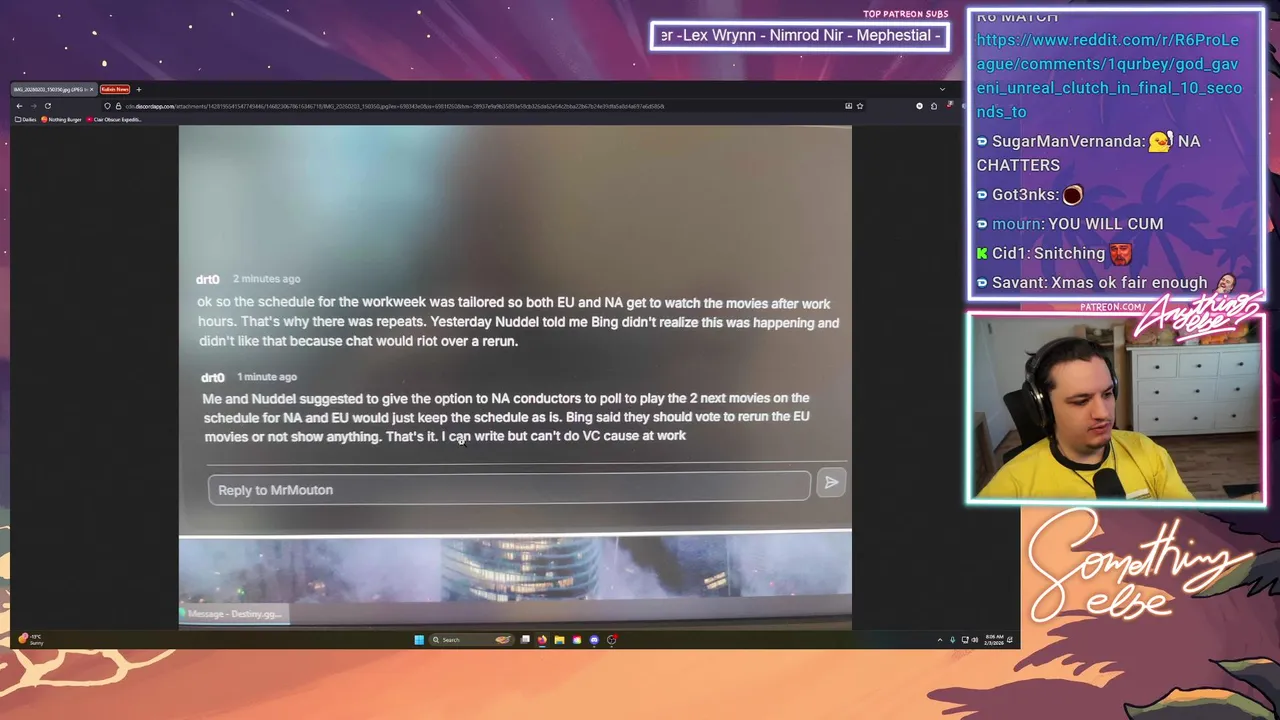Switch to the IMG_20260203 image tab
1280x720 pixels.
click(52, 89)
